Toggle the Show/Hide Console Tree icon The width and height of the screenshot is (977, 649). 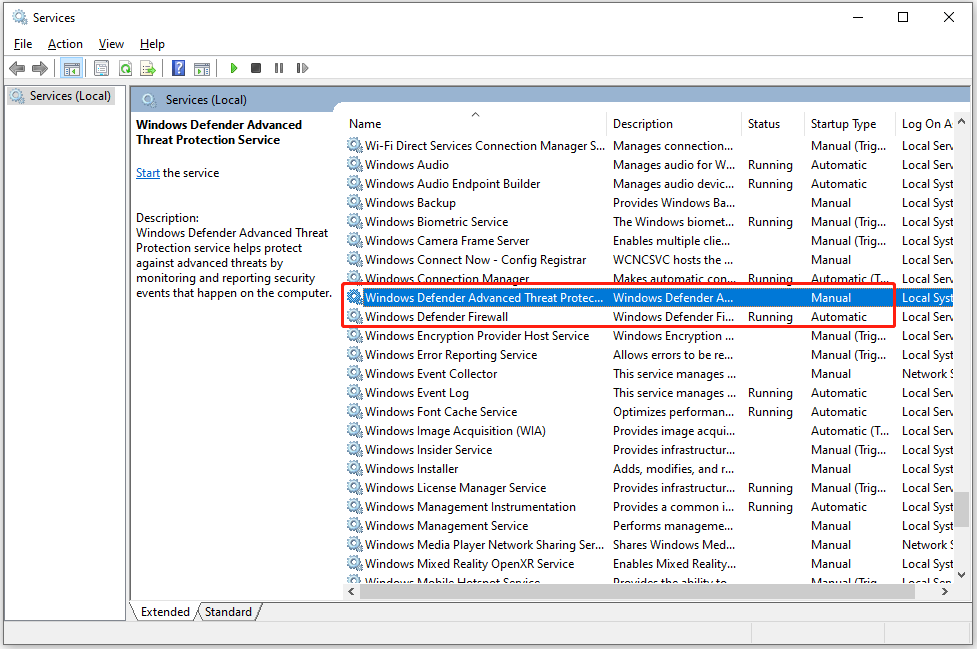(71, 67)
